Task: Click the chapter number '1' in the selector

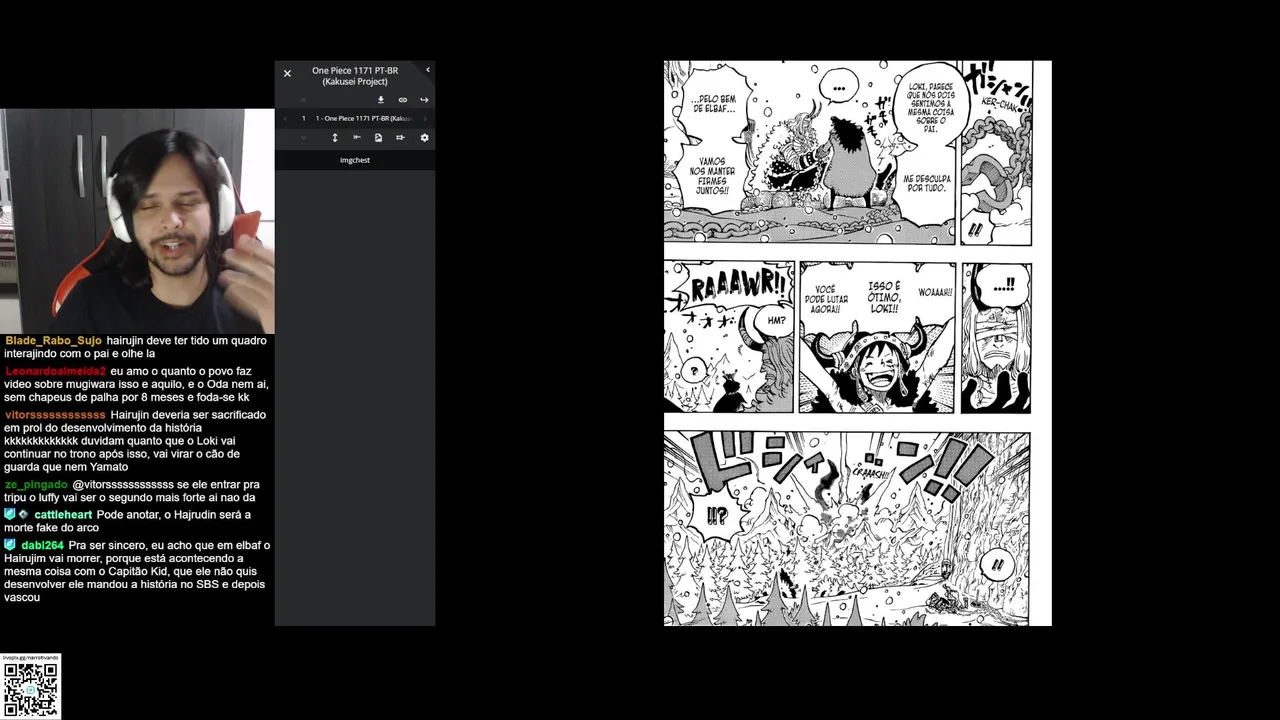Action: tap(304, 119)
